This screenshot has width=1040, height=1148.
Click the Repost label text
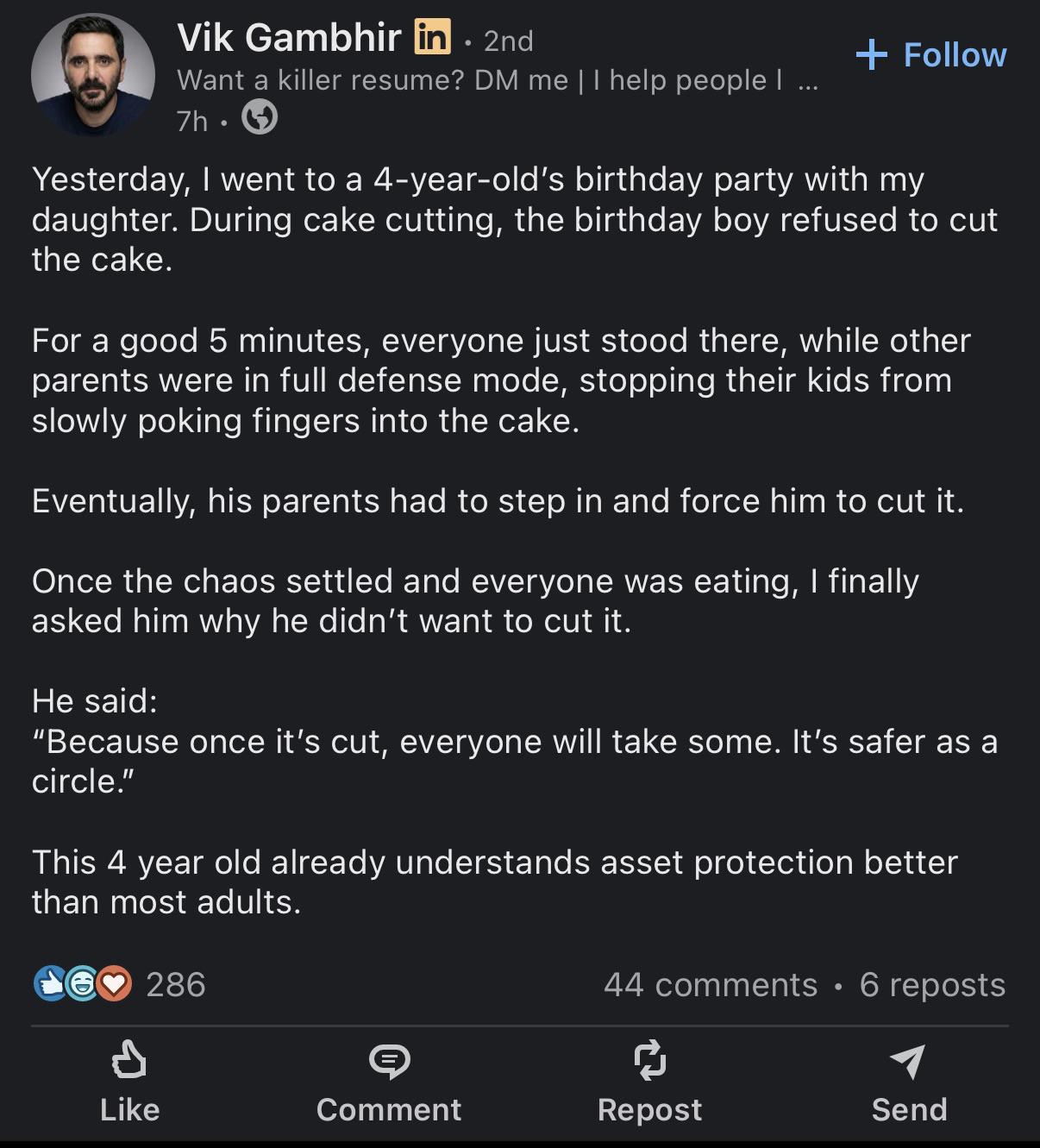649,1109
